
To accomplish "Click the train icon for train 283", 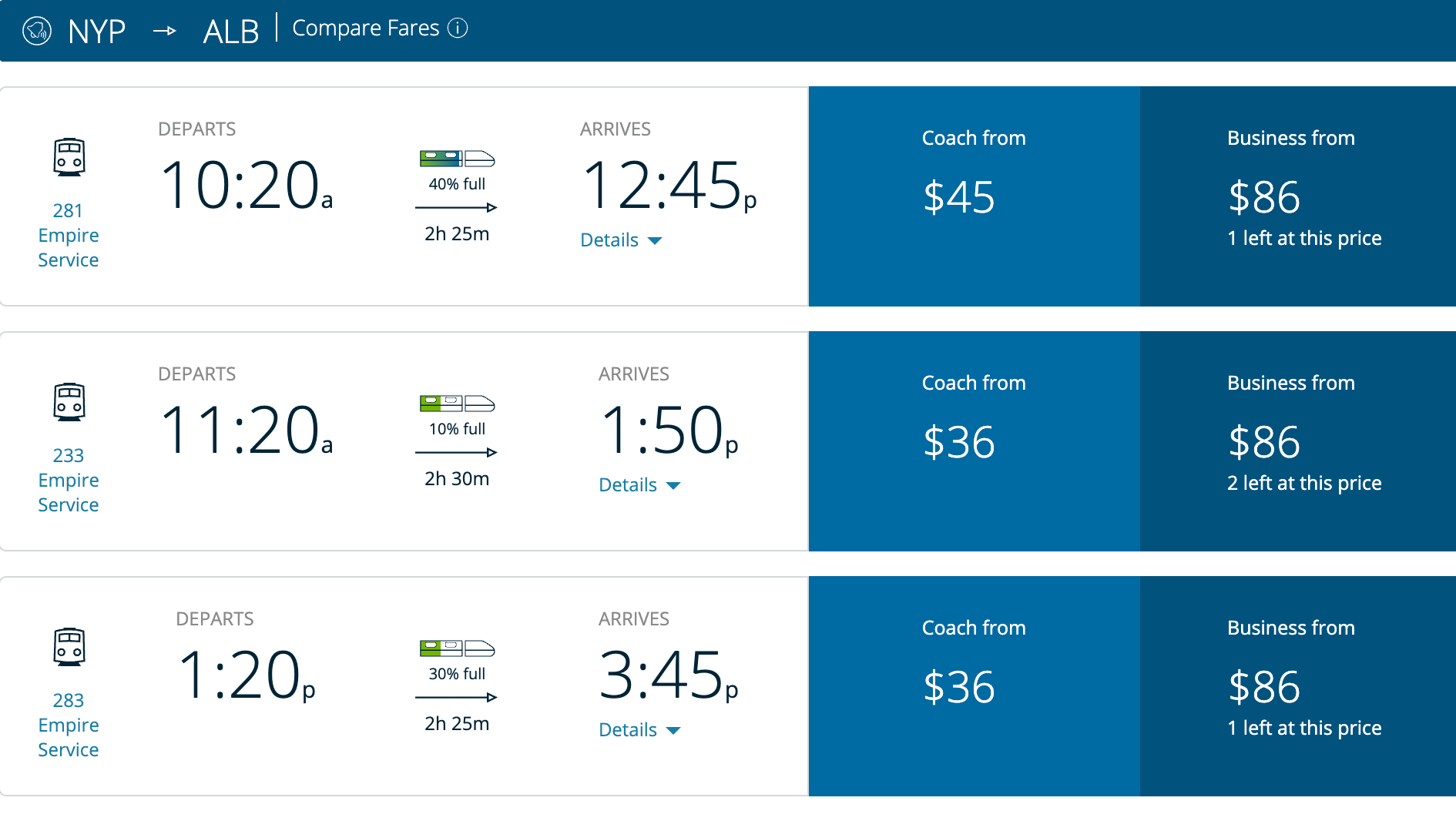I will [x=69, y=647].
